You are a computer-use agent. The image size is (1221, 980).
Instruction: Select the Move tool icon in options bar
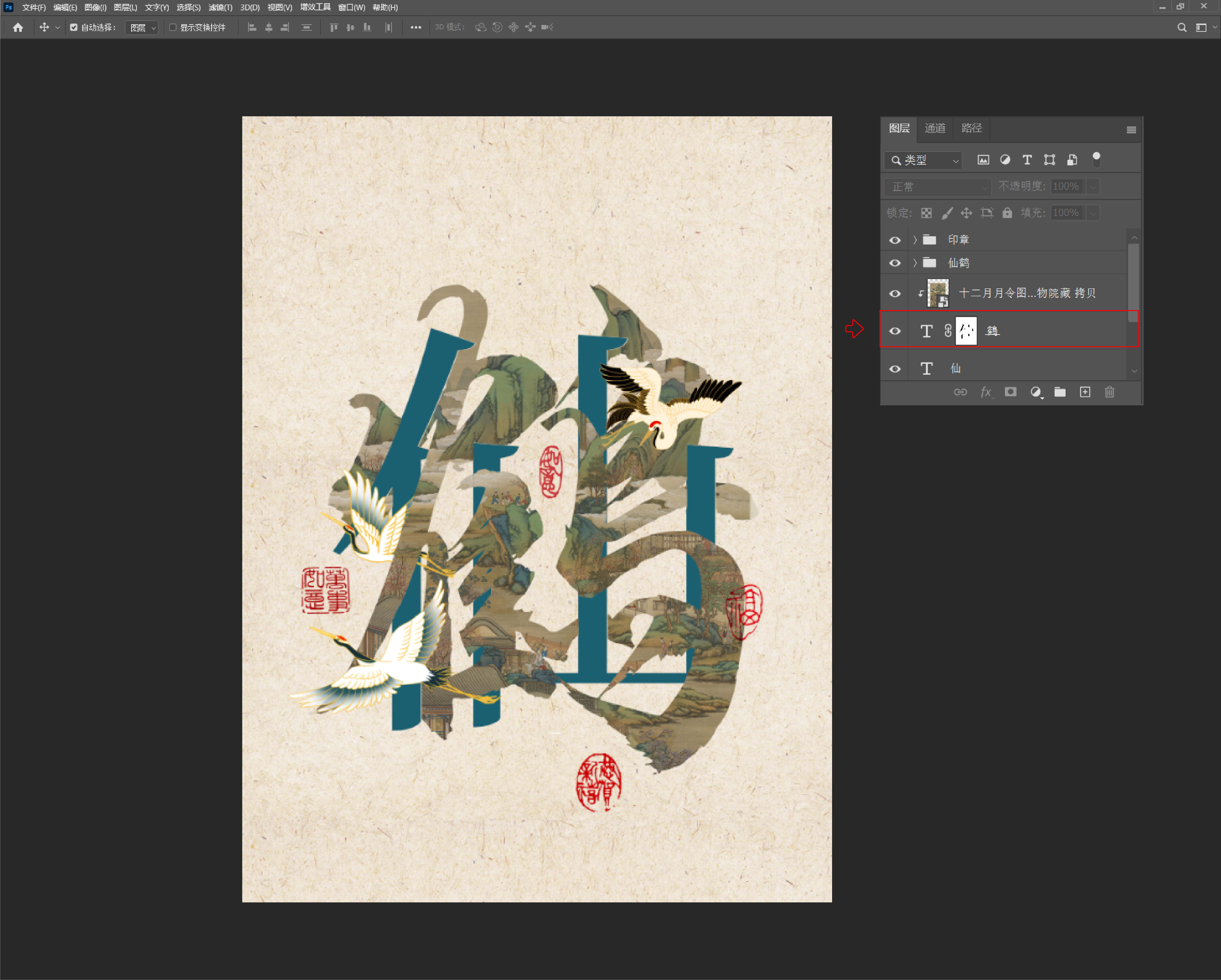click(x=44, y=27)
